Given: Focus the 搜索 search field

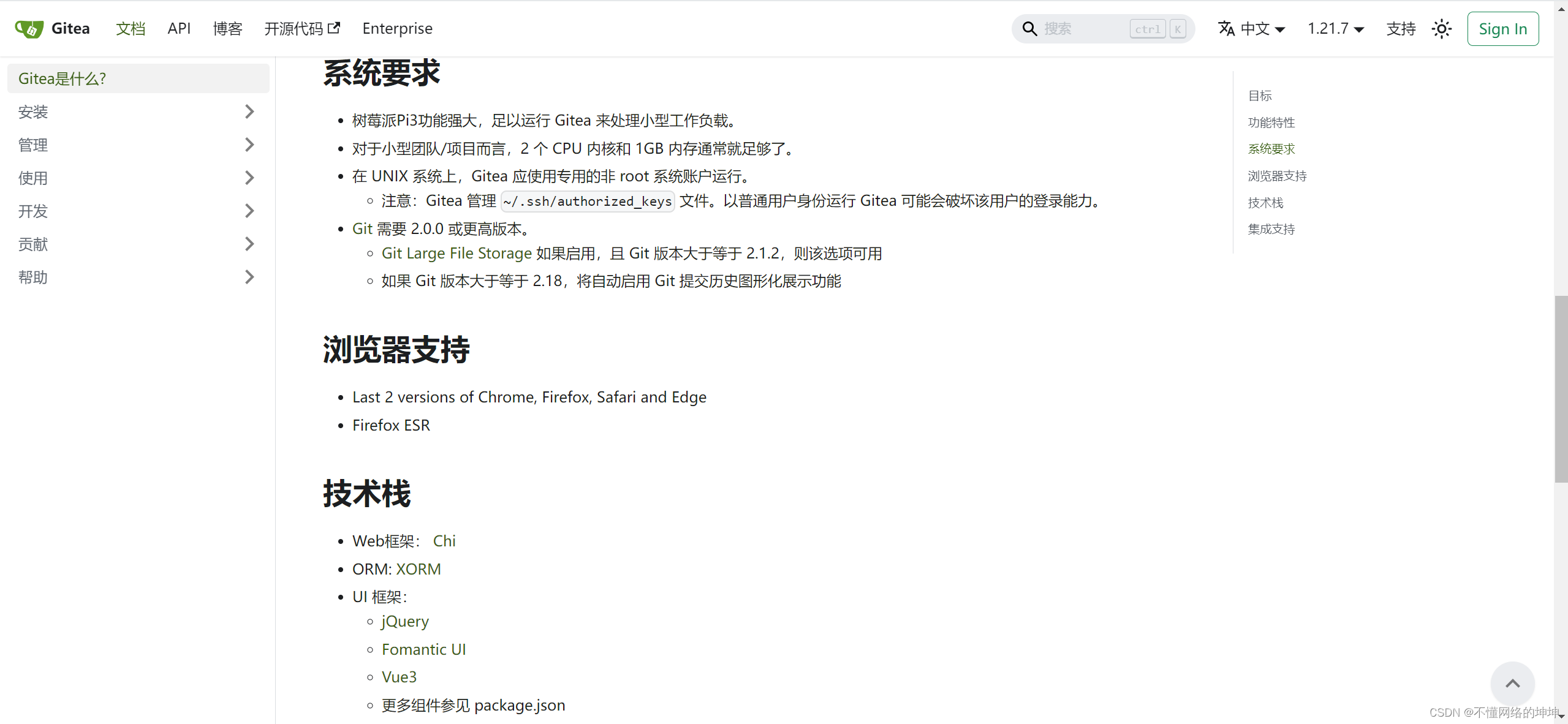Looking at the screenshot, I should [x=1103, y=29].
